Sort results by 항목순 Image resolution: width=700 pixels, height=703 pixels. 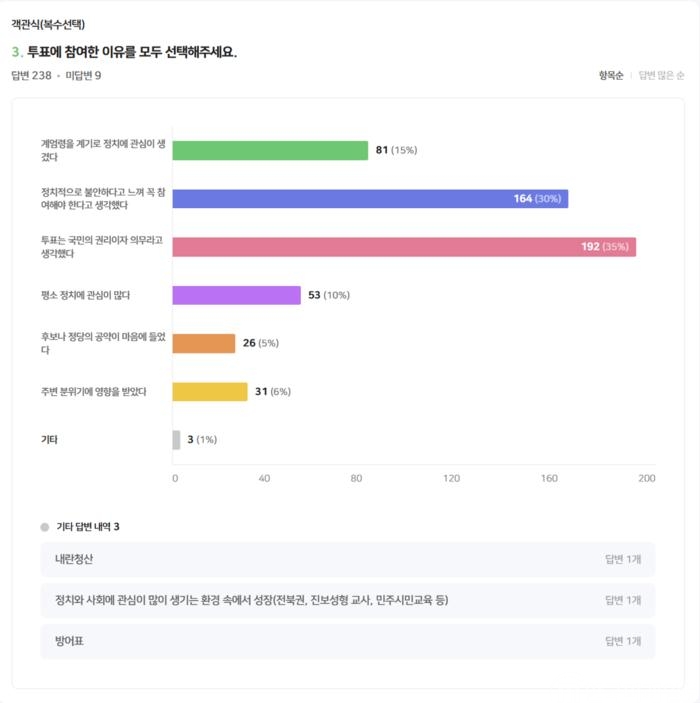click(x=611, y=75)
